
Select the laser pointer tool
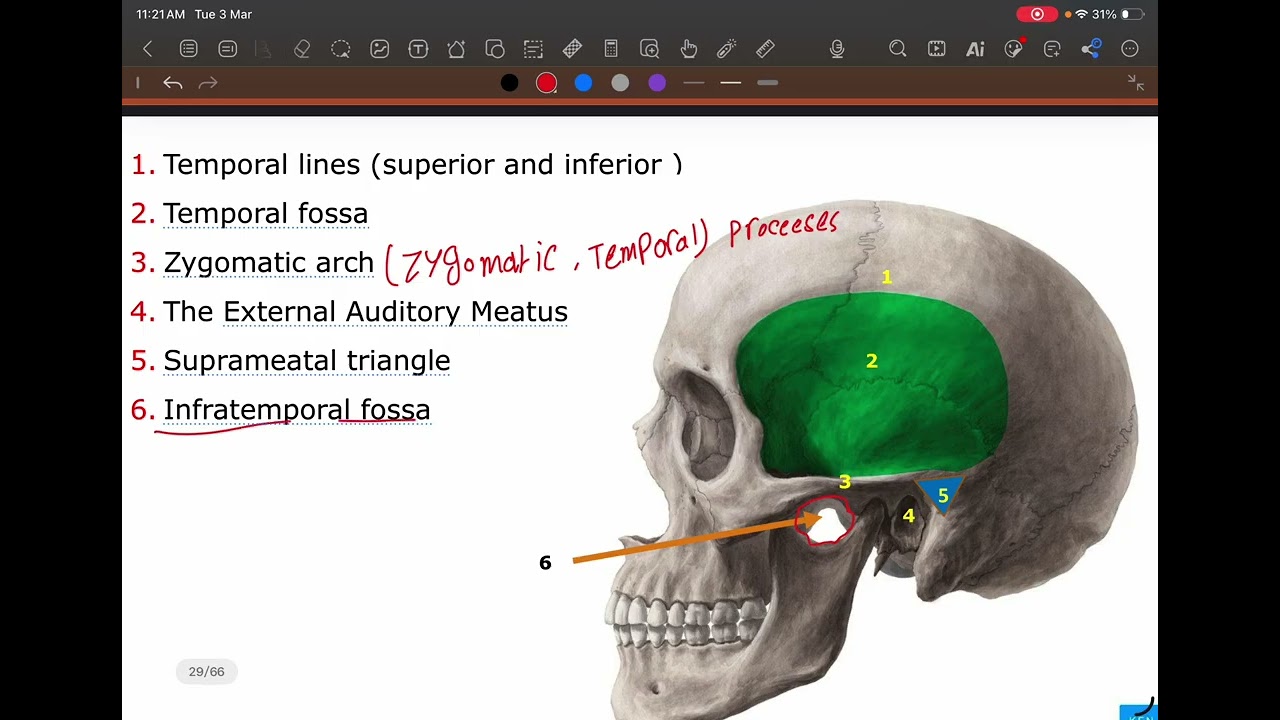[726, 49]
